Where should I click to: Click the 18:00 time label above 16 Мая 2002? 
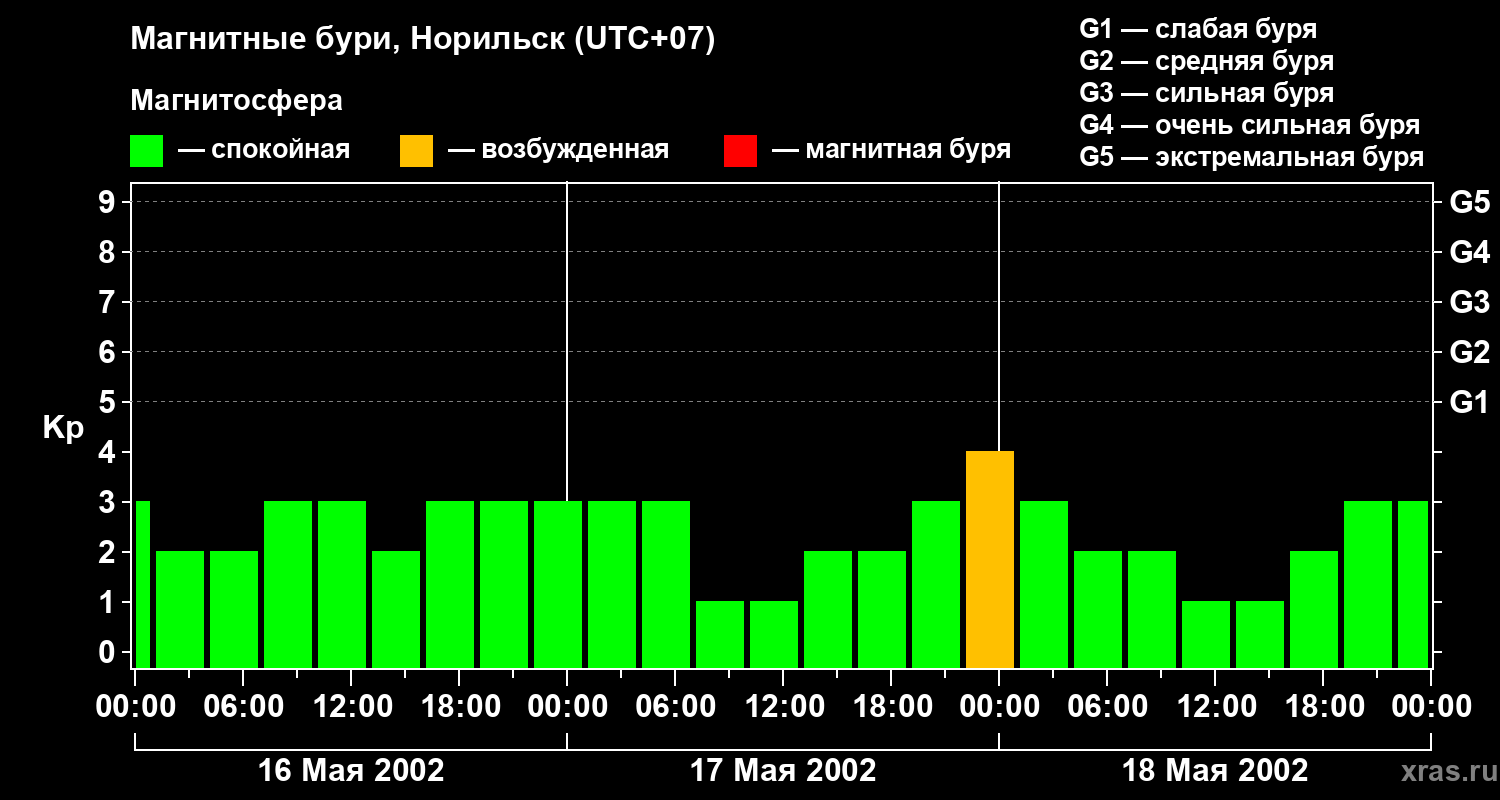pos(459,707)
